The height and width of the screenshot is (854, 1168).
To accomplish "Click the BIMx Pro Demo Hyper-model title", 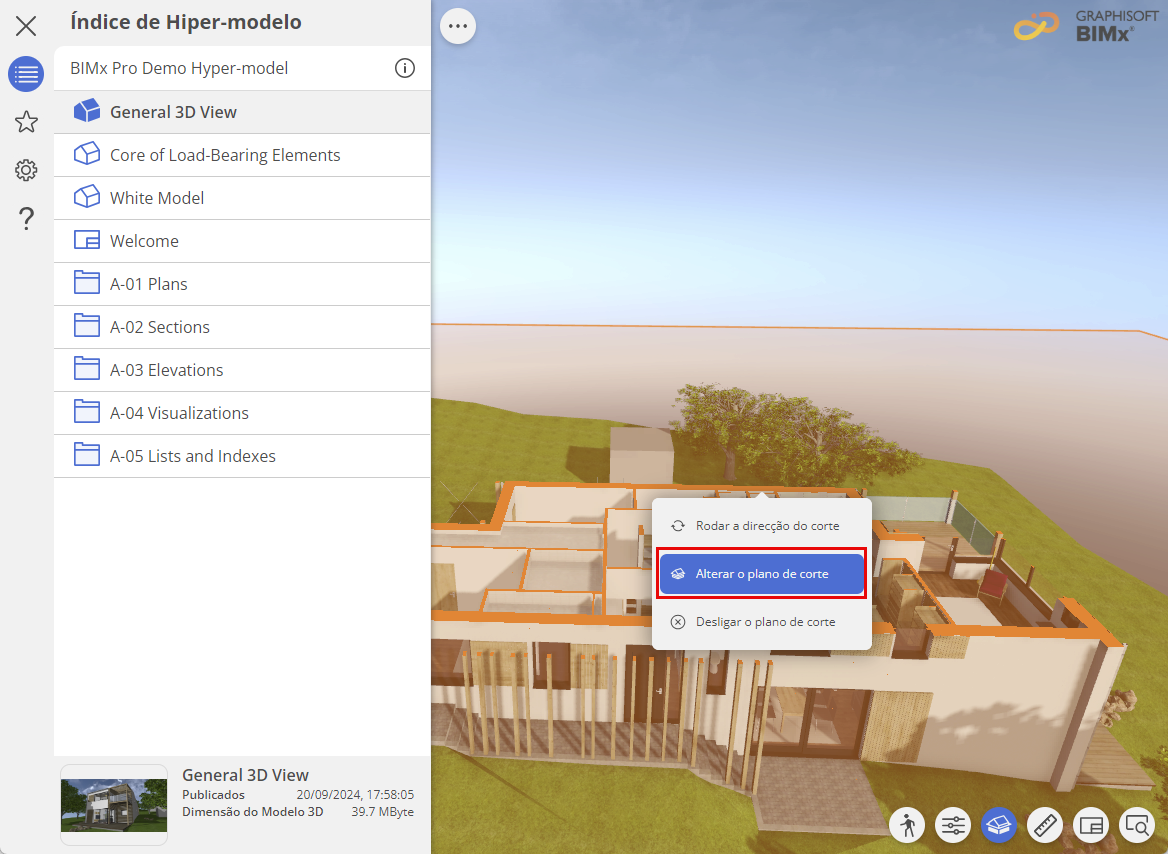I will tap(179, 68).
